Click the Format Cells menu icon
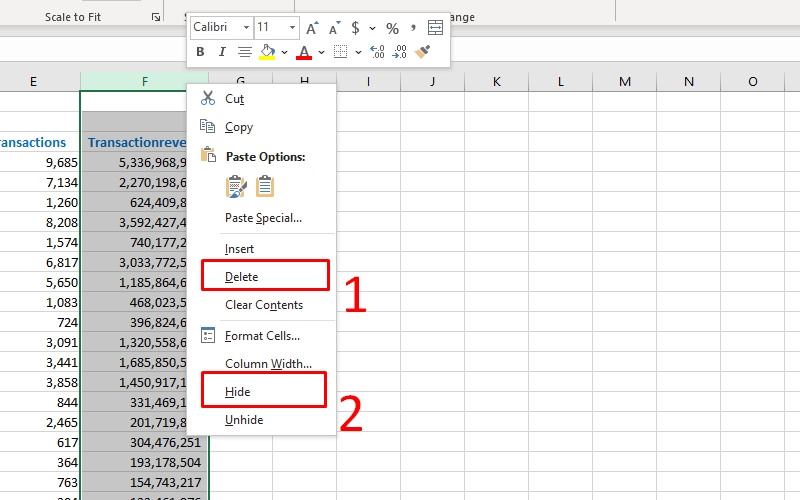 208,335
